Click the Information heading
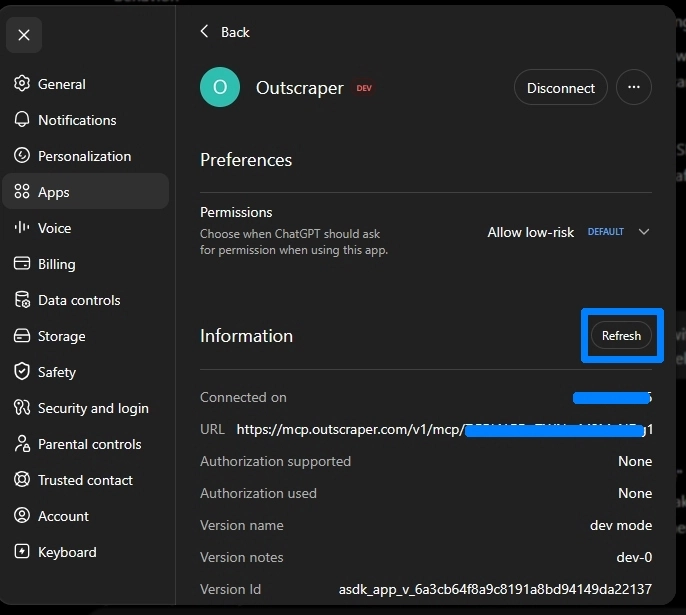 tap(246, 335)
